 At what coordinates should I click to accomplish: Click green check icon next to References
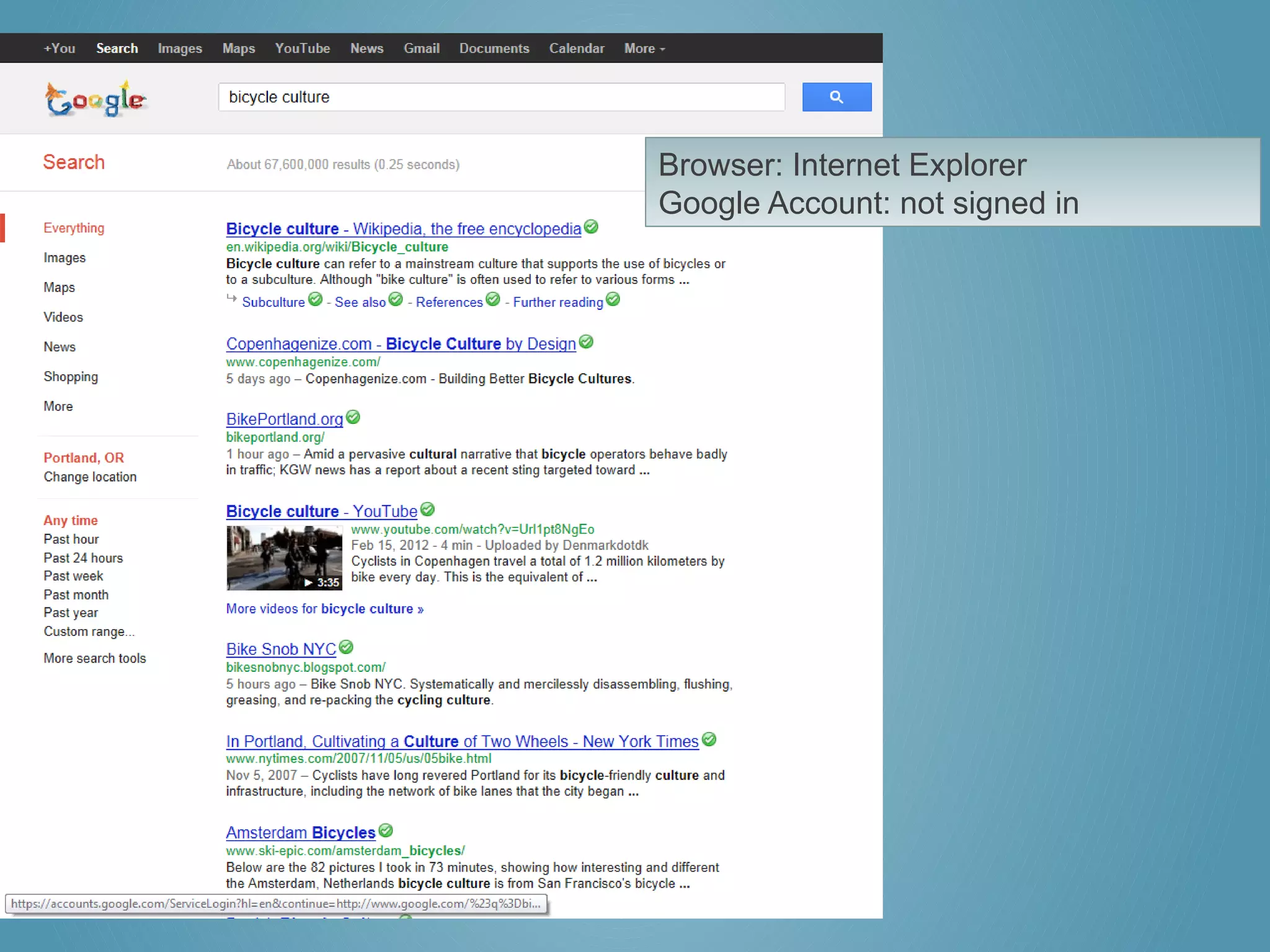click(493, 299)
